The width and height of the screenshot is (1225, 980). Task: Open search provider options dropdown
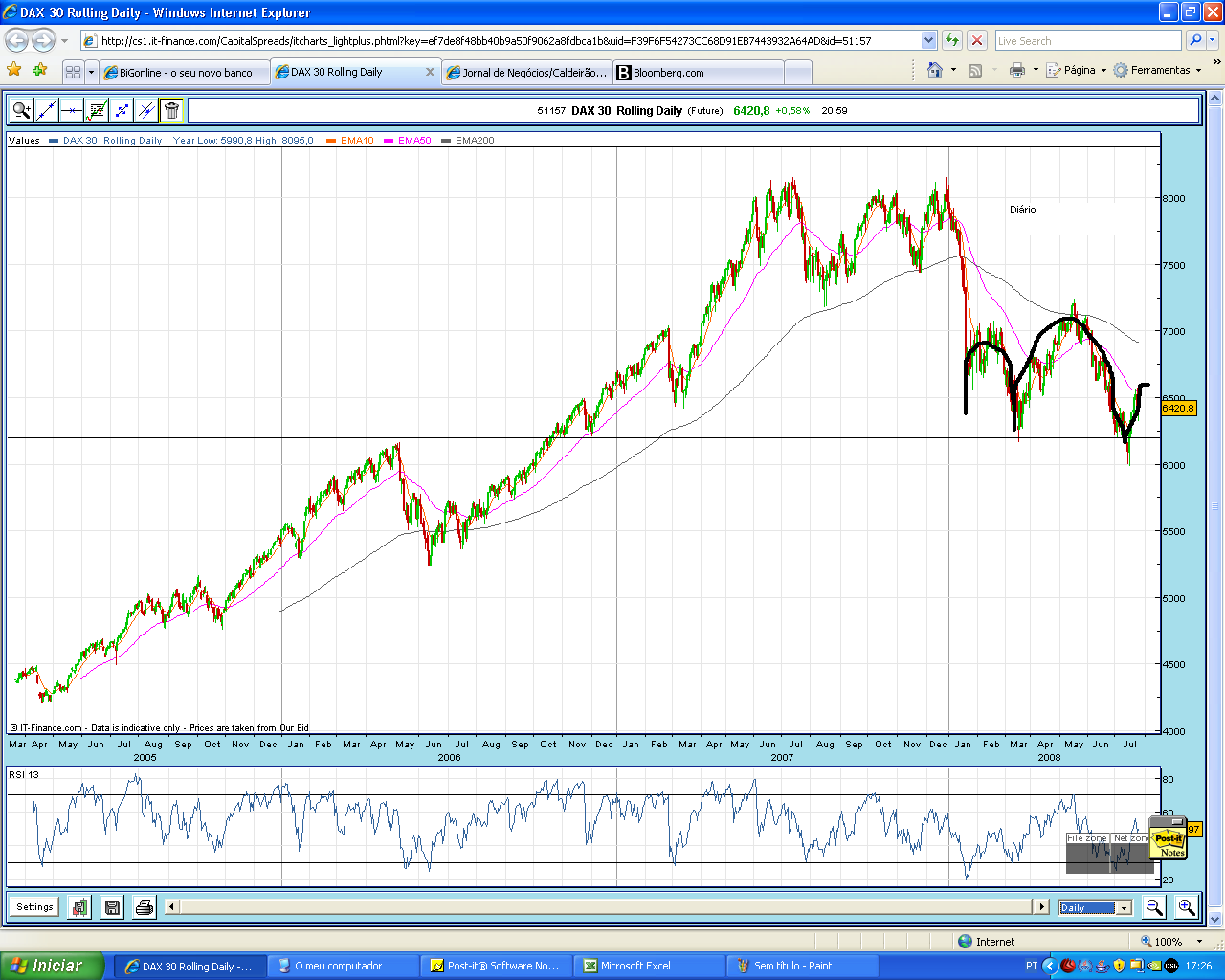click(x=1213, y=40)
